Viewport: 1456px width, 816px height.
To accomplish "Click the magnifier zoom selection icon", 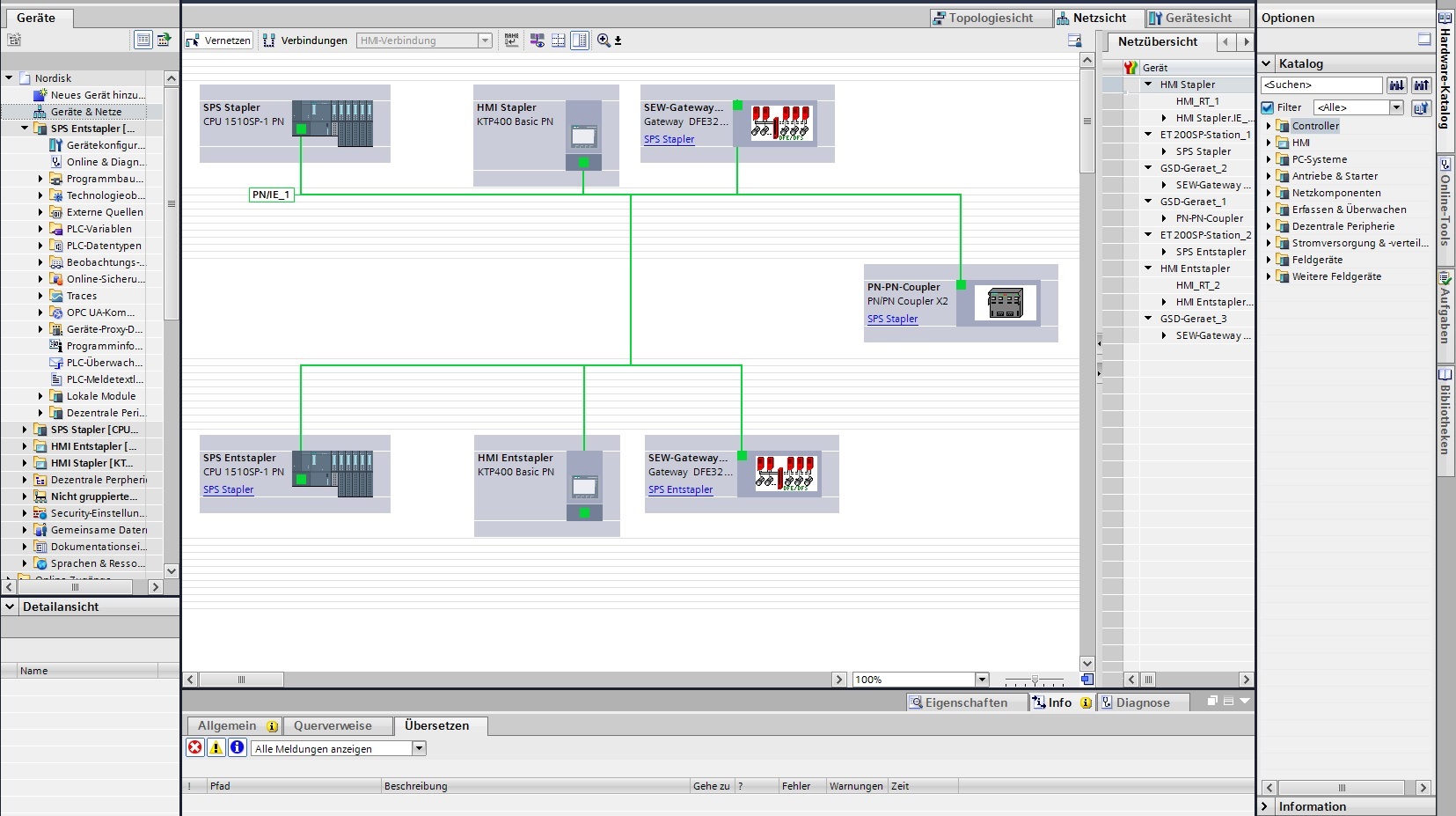I will pos(604,40).
